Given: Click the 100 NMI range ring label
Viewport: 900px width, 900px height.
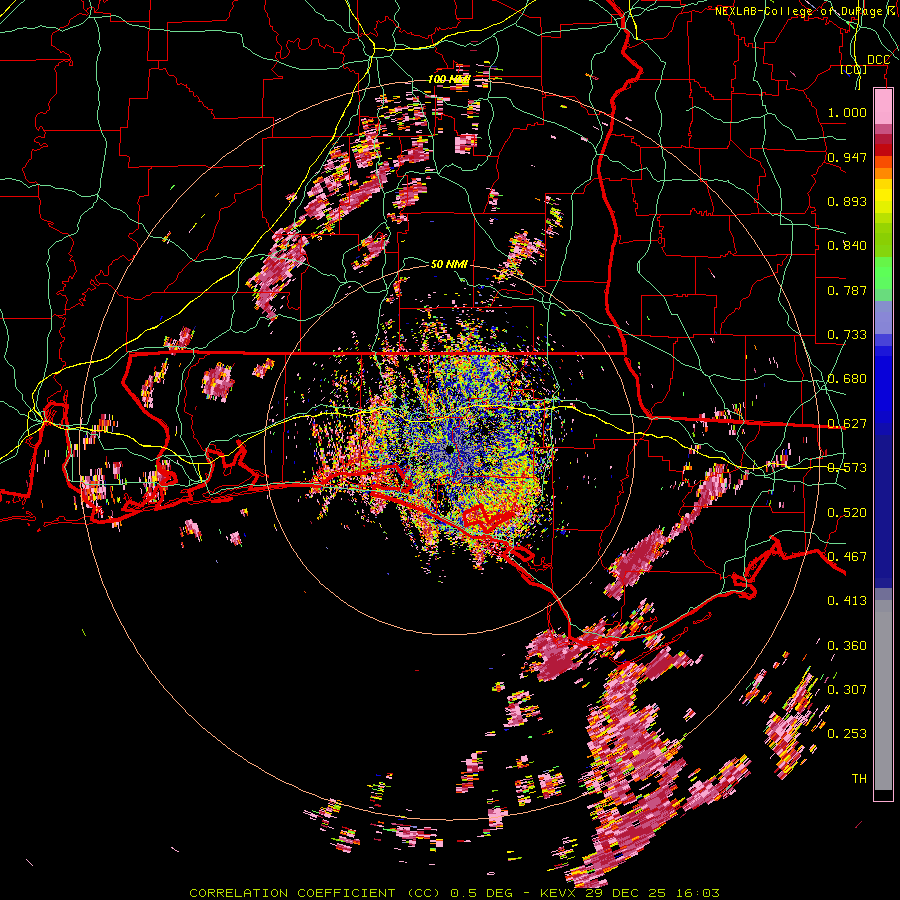Looking at the screenshot, I should click(448, 79).
